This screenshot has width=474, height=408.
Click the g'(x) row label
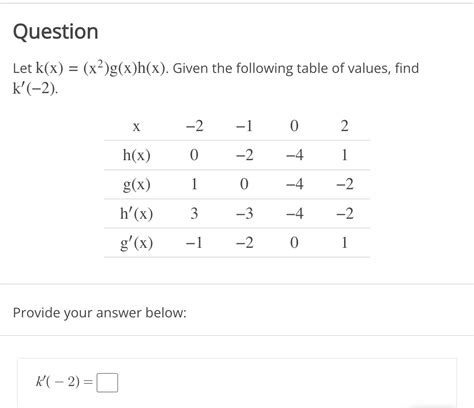(137, 243)
